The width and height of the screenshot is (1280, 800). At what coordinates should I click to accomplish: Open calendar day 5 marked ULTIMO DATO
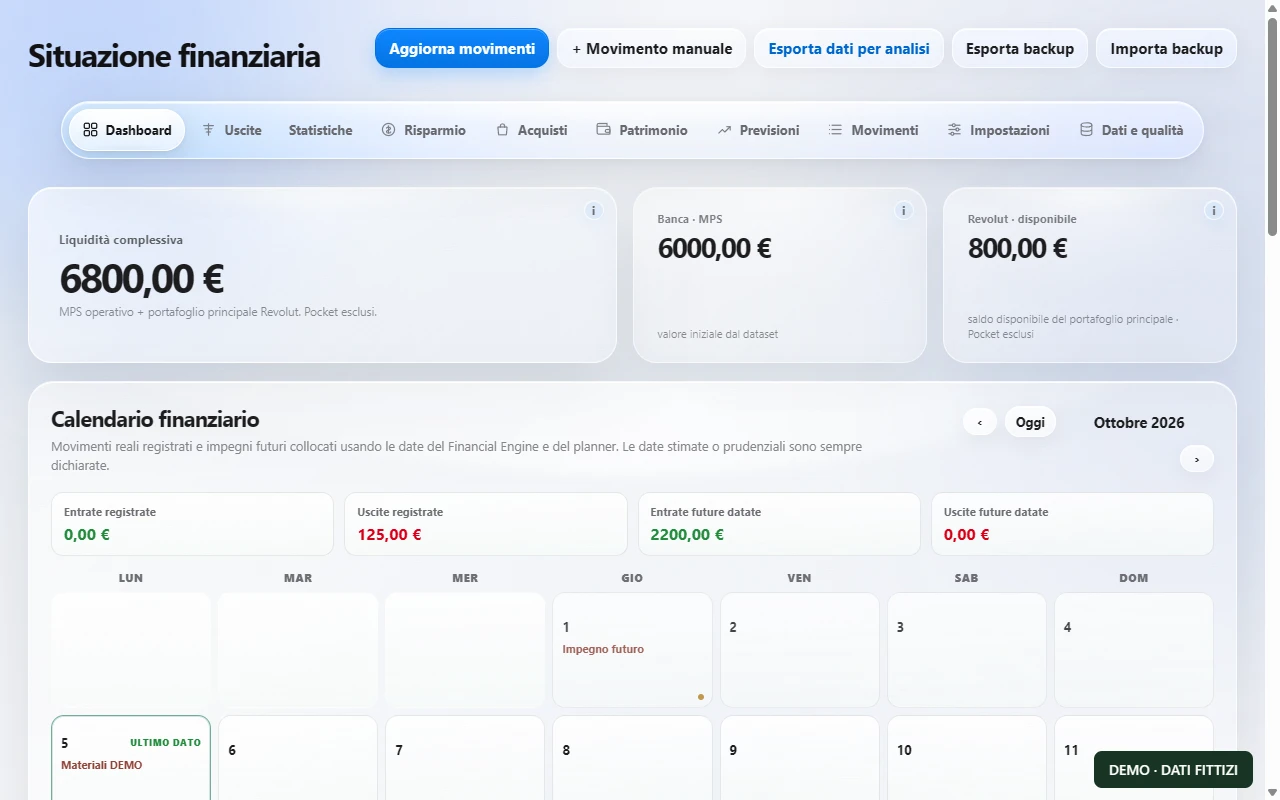(131, 758)
